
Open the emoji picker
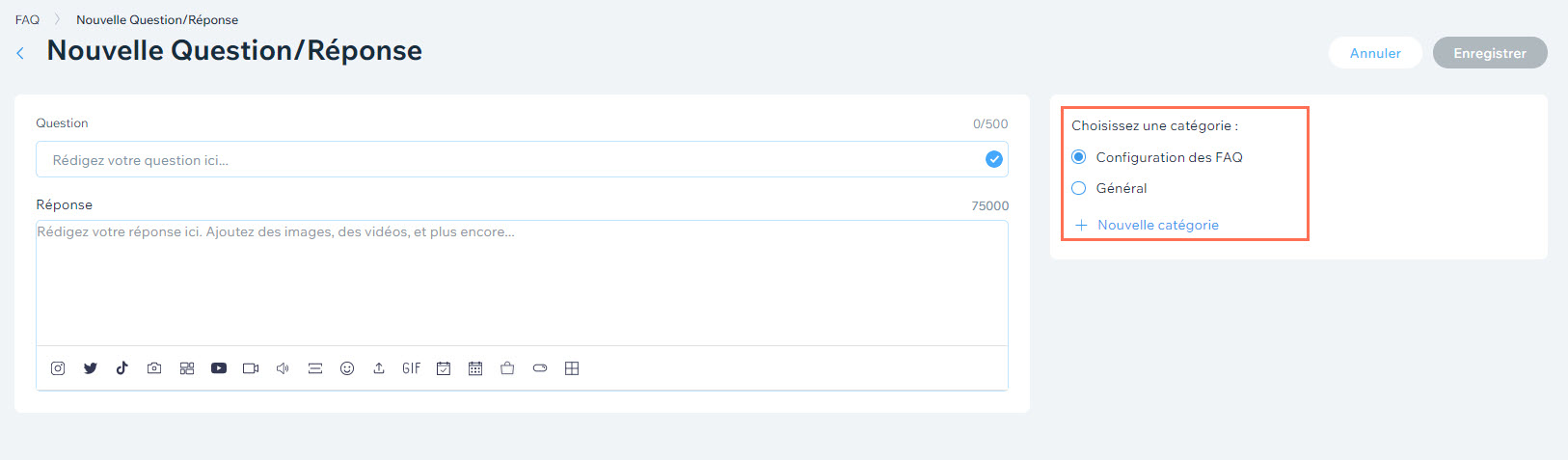tap(347, 368)
